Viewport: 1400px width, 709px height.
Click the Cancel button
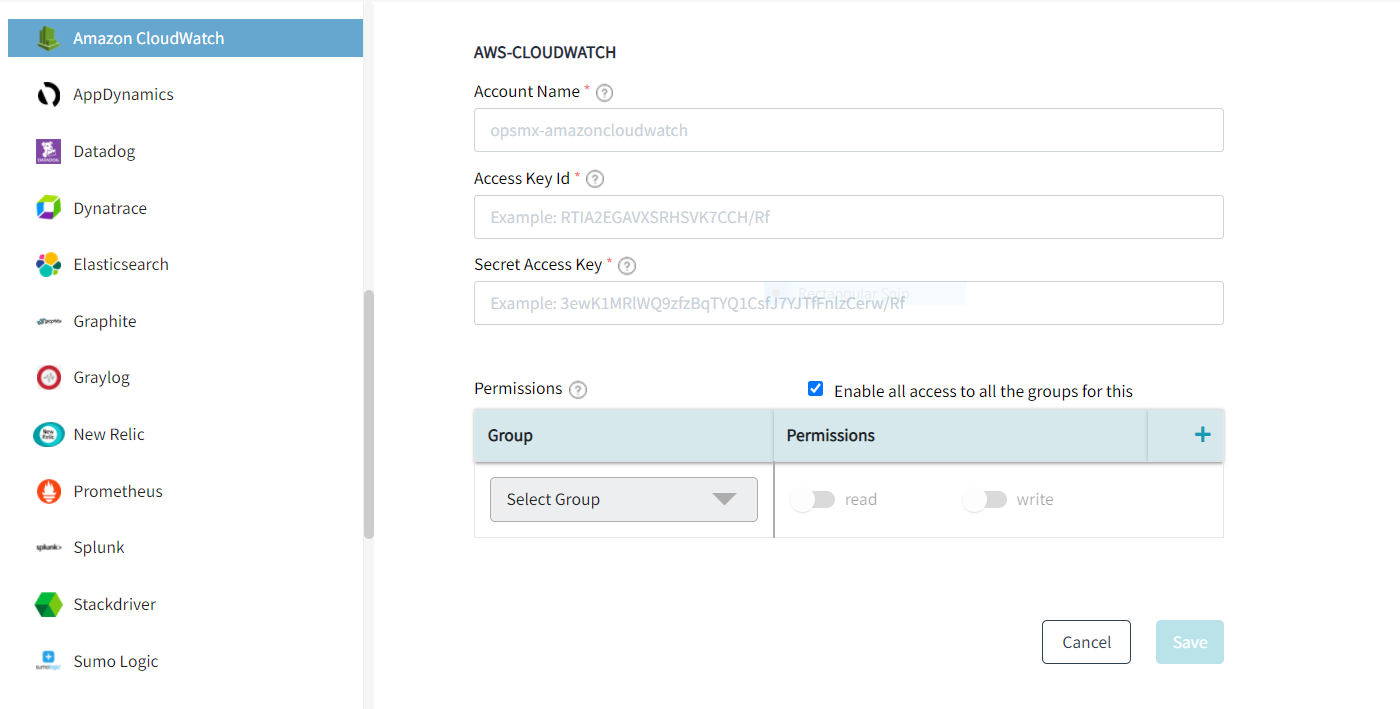coord(1086,641)
